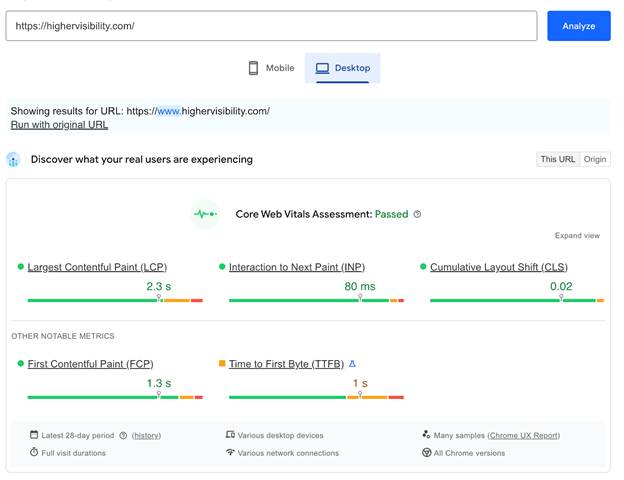Switch to the Mobile tab
624x480 pixels.
pyautogui.click(x=271, y=68)
